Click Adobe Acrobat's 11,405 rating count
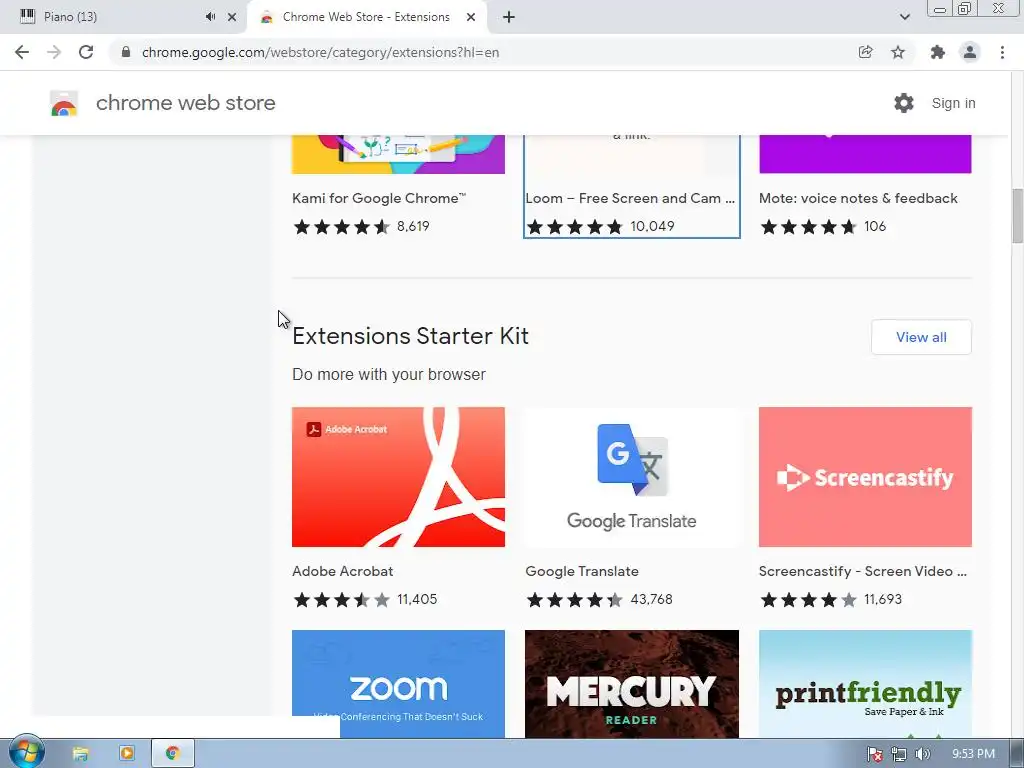 click(x=417, y=600)
